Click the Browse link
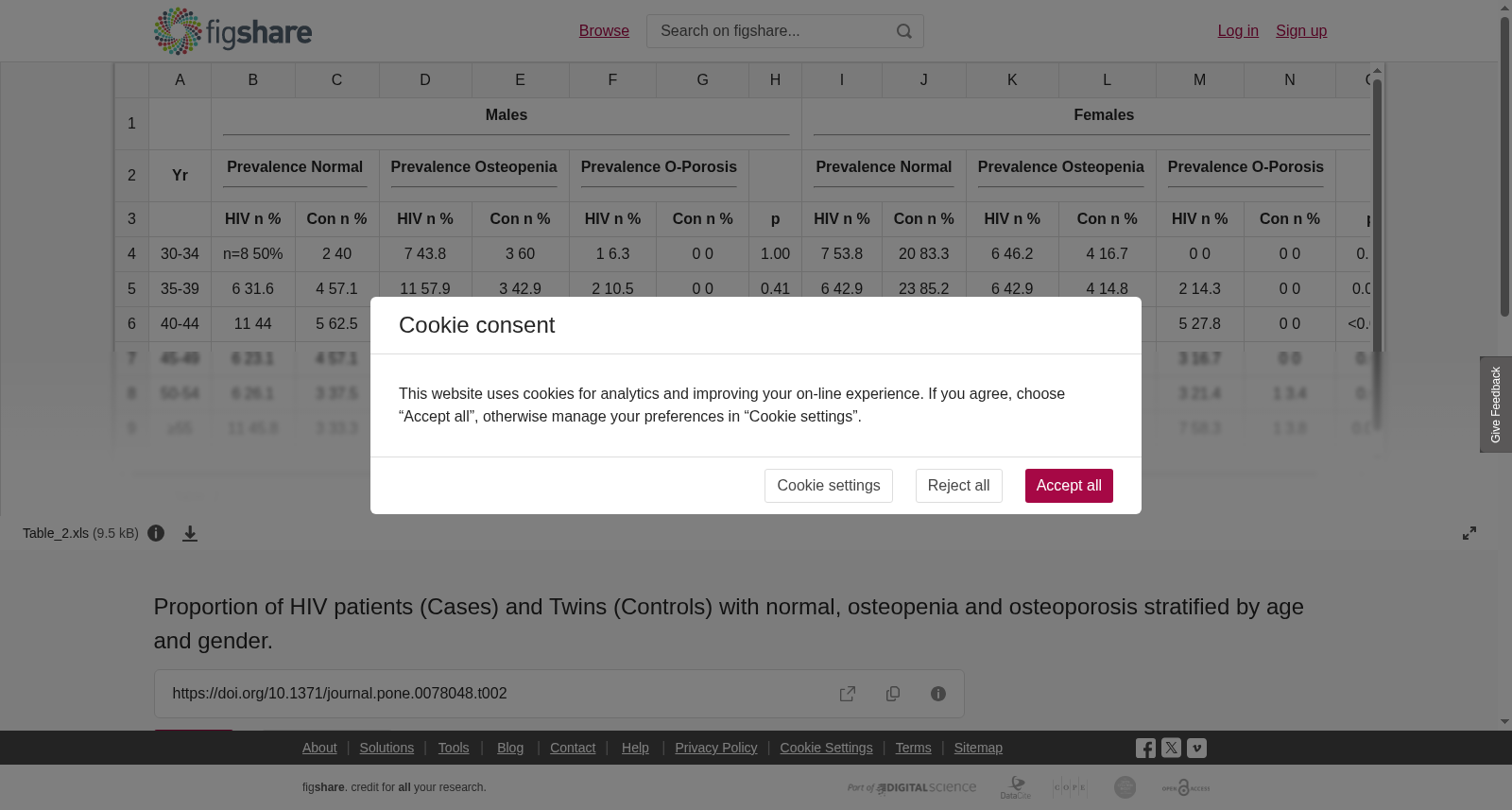 pyautogui.click(x=604, y=31)
